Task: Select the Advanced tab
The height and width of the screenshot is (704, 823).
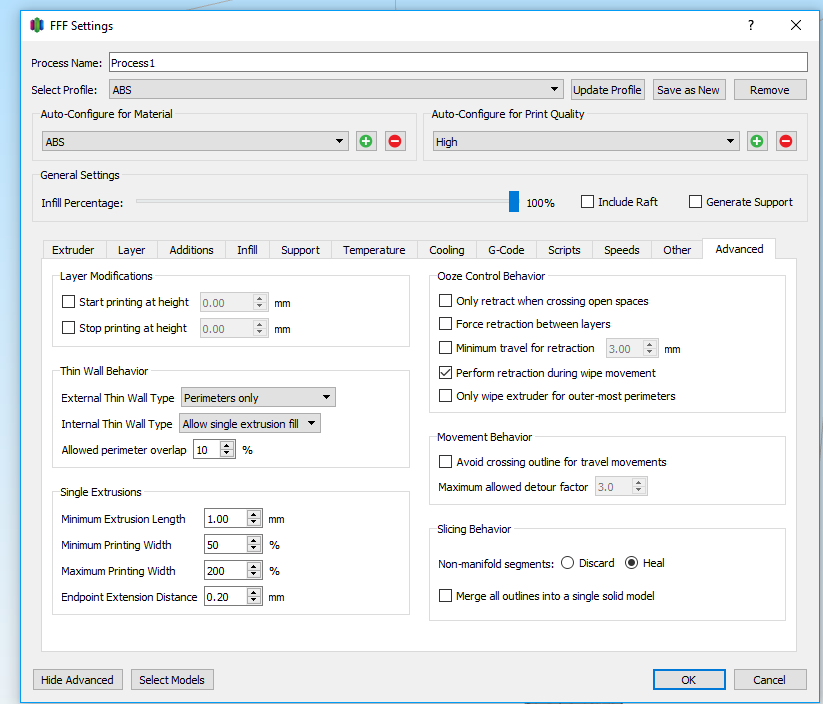Action: 739,249
